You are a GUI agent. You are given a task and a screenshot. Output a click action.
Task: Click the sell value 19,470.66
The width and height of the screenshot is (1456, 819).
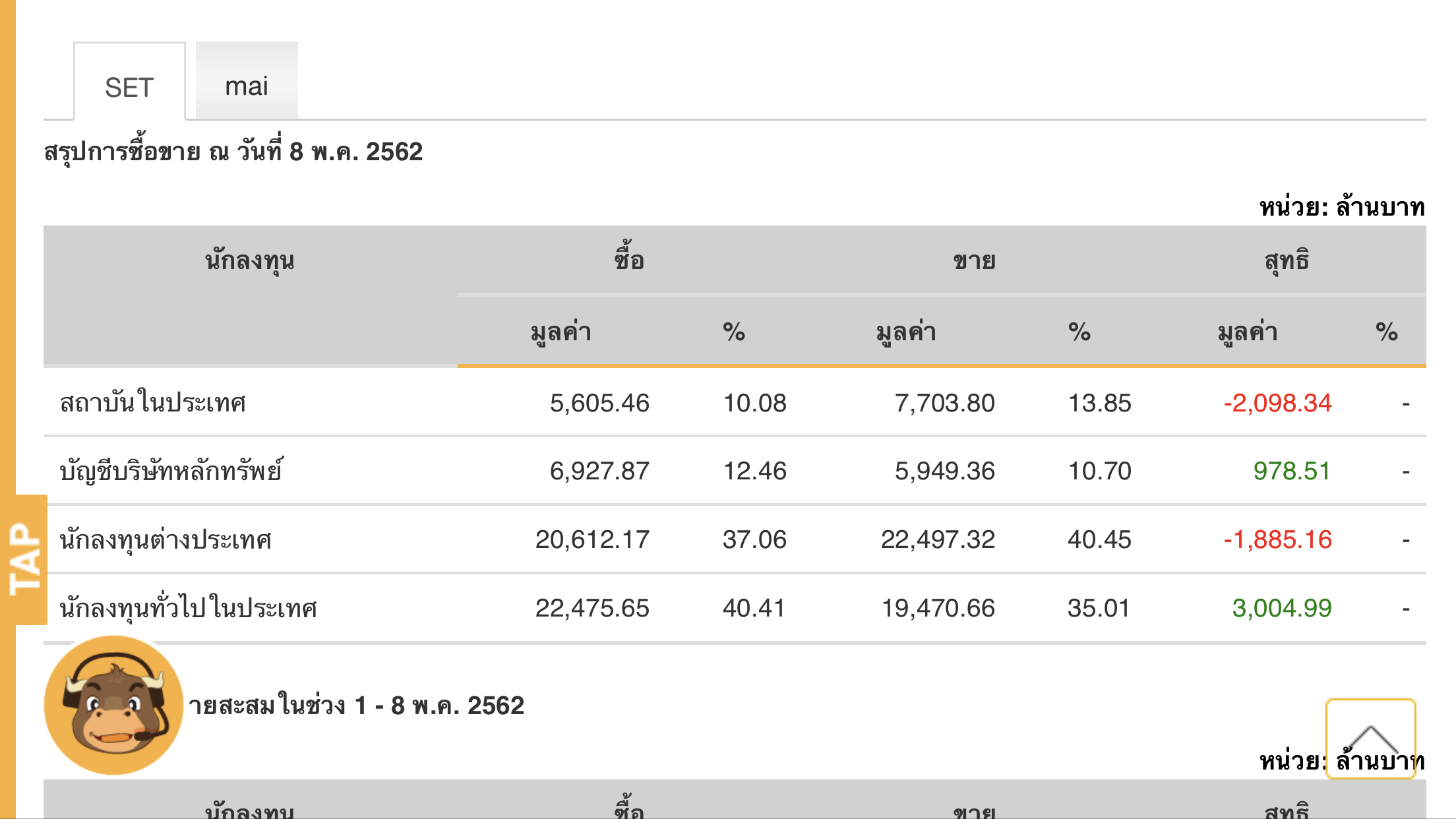(938, 608)
